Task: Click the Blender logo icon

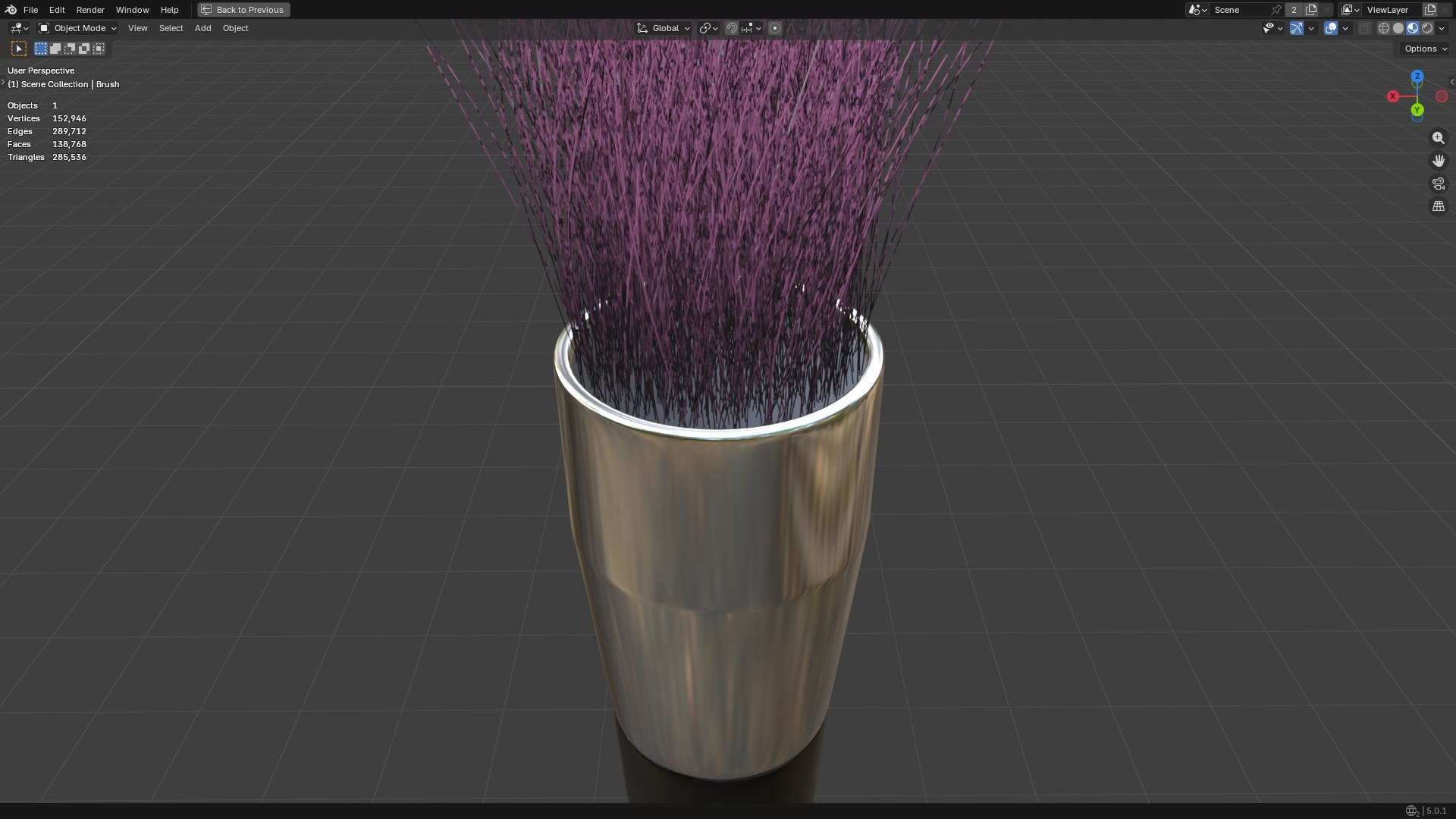Action: click(11, 10)
